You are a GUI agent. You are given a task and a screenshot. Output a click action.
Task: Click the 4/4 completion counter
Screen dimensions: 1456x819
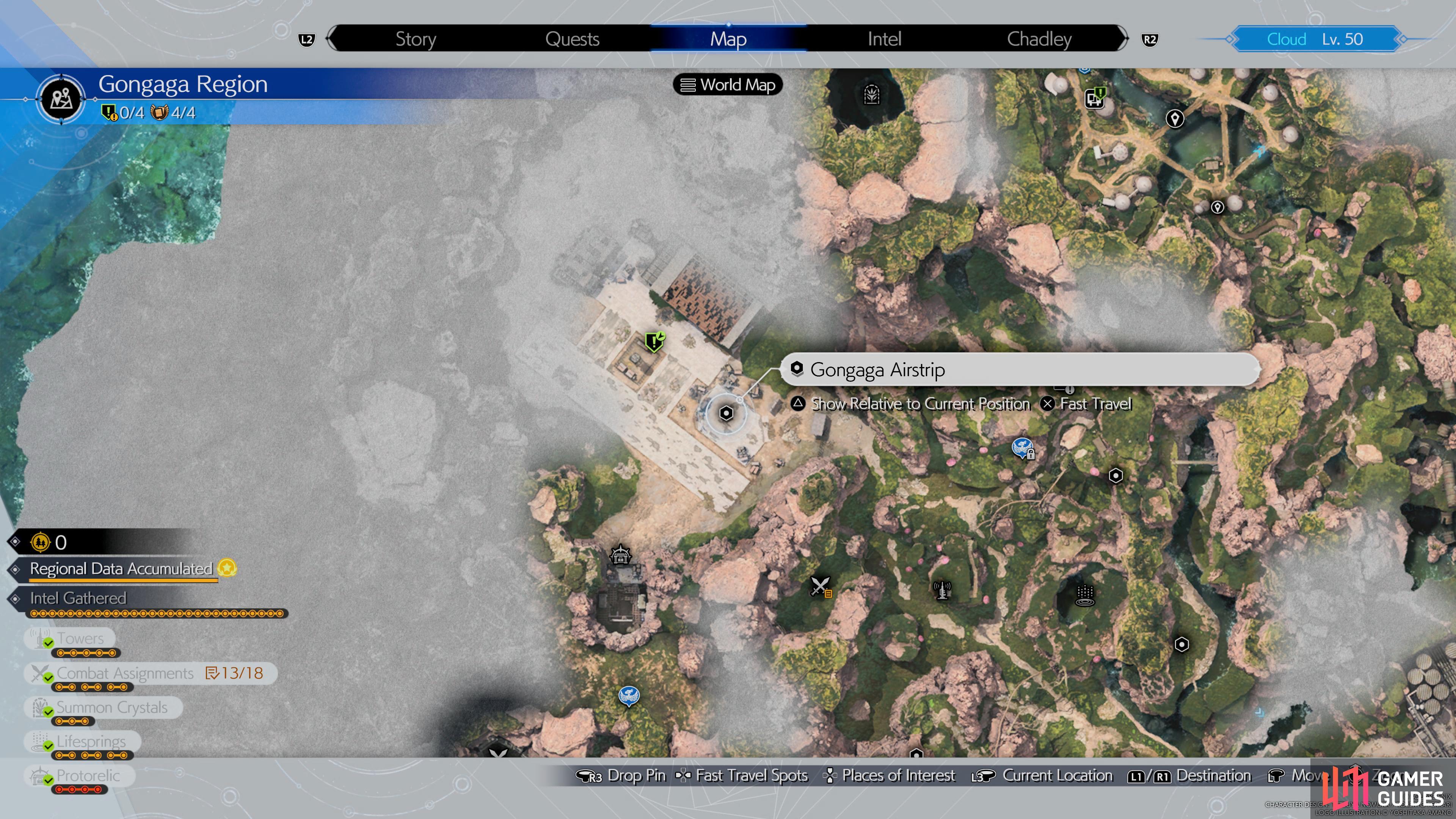(174, 113)
